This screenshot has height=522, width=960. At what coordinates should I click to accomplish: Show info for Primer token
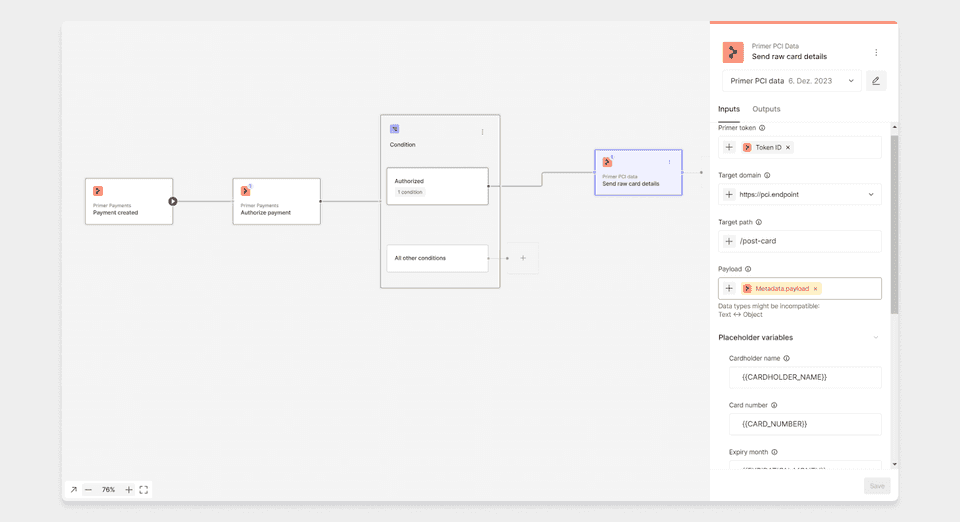point(762,128)
